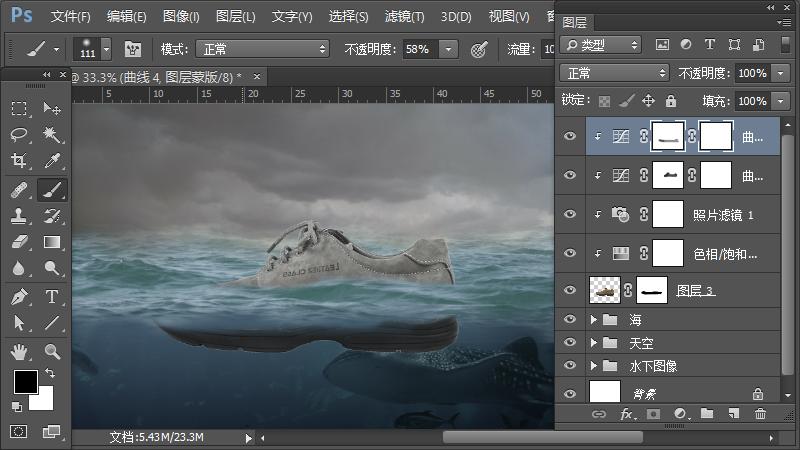800x450 pixels.
Task: Expand the 海 layer group
Action: [x=593, y=319]
